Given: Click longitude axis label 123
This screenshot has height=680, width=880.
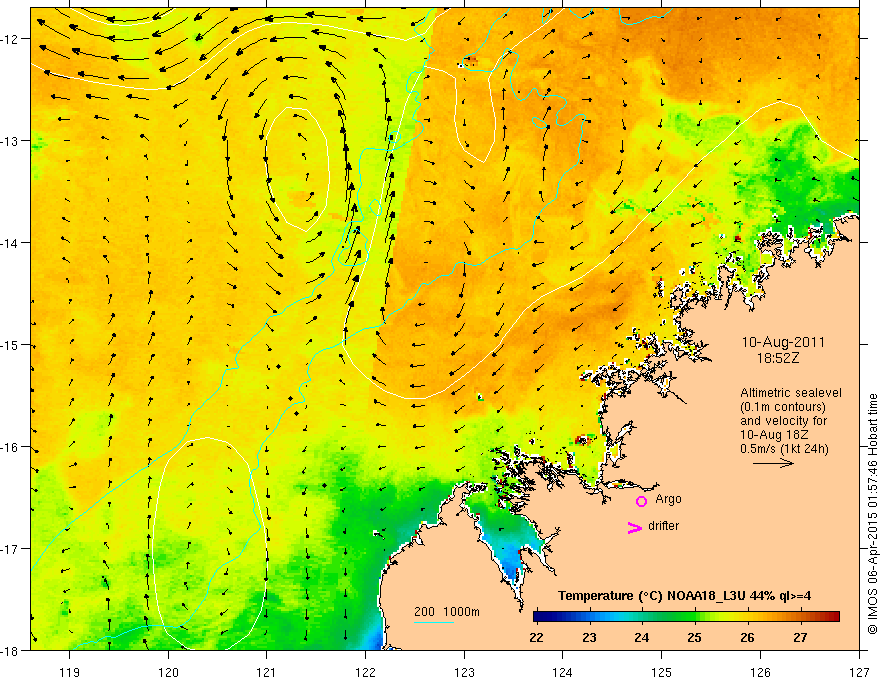Looking at the screenshot, I should tap(464, 672).
